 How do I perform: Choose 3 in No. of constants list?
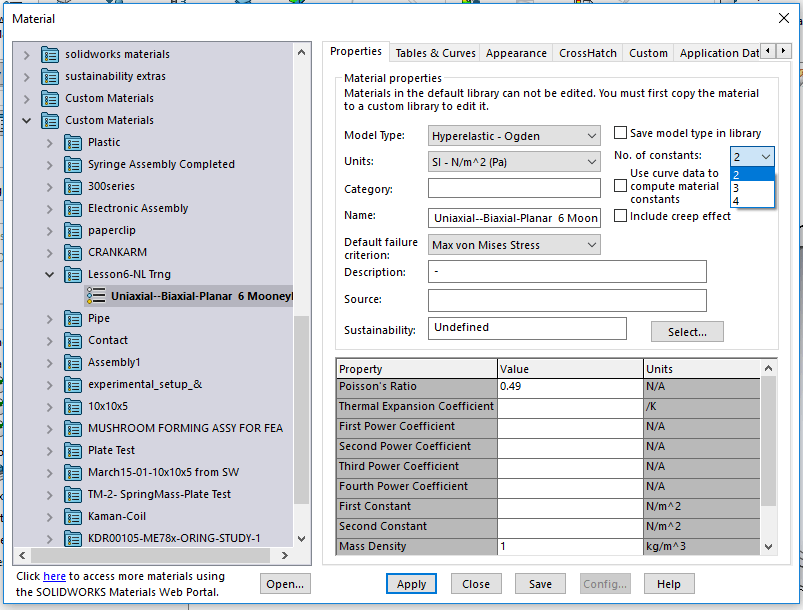tap(752, 188)
